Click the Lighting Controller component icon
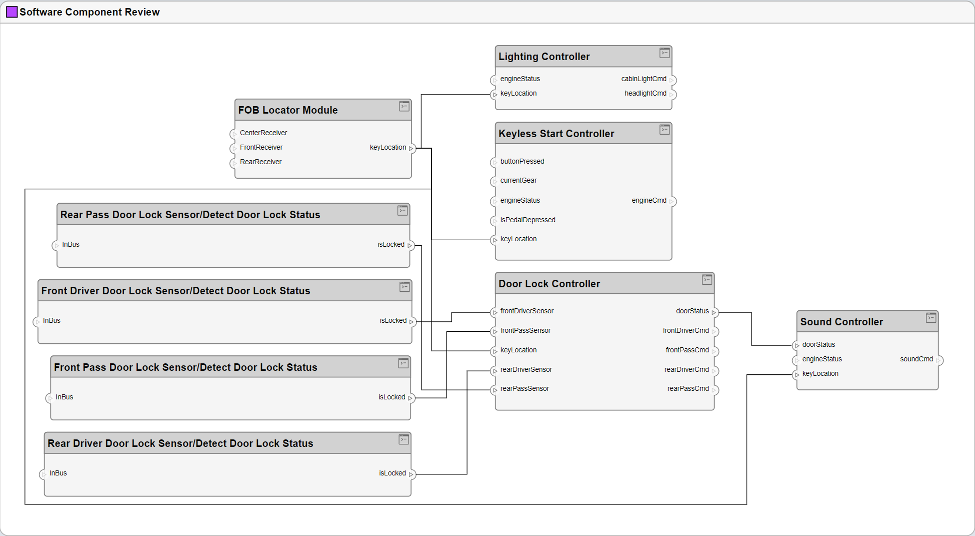Screen dimensions: 975x536 coord(664,53)
